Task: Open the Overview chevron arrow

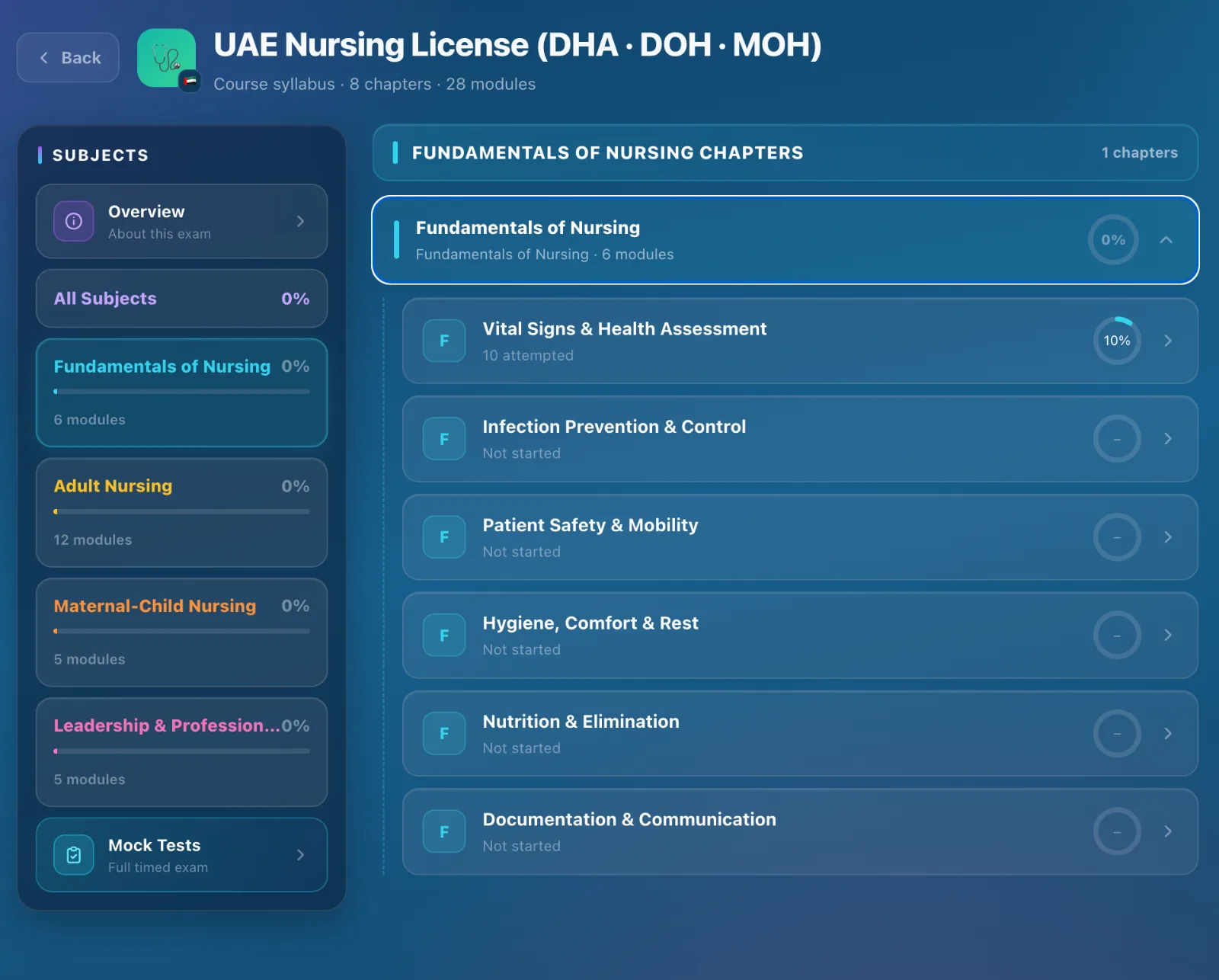Action: coord(300,221)
